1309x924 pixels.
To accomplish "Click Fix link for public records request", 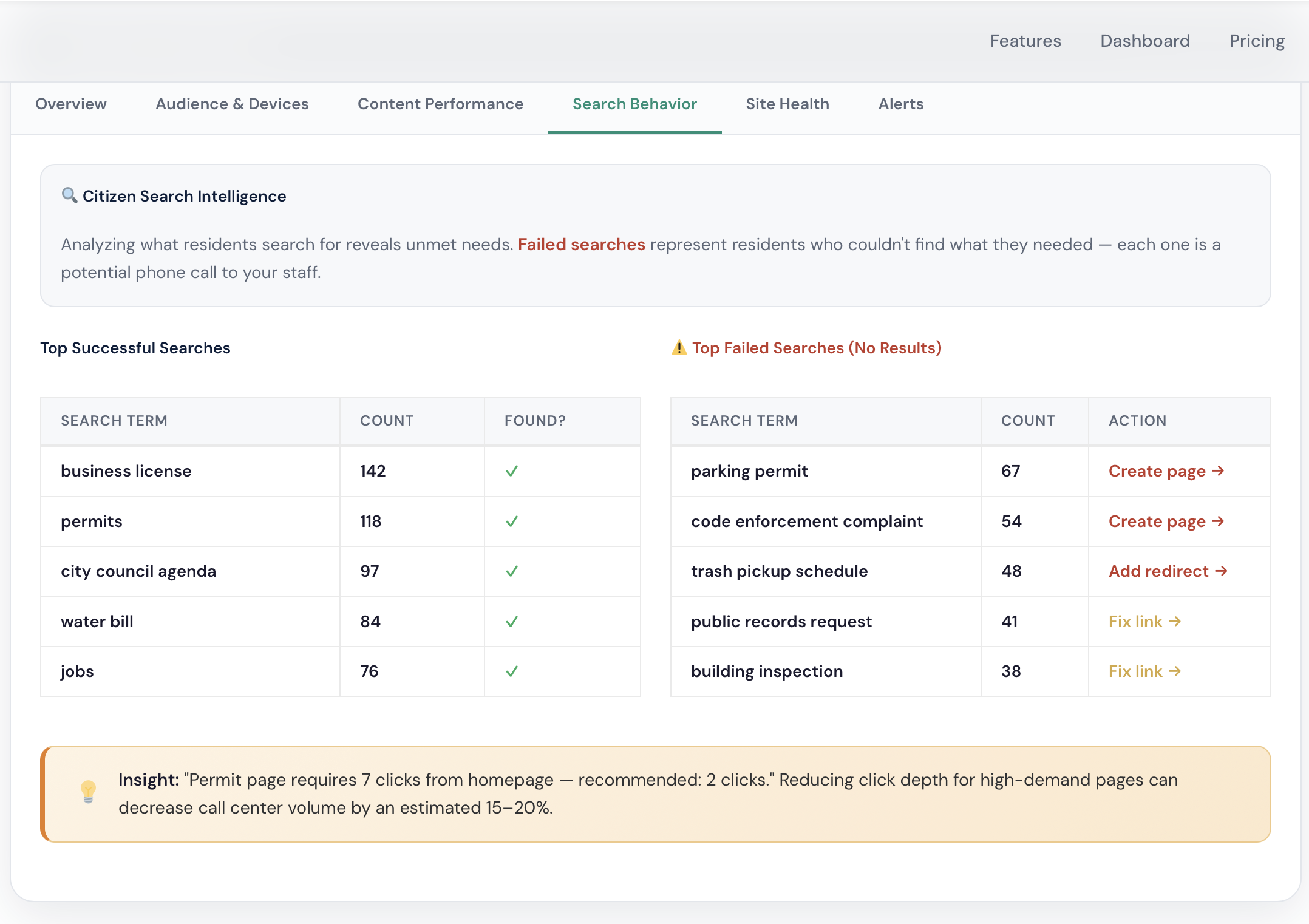I will click(1144, 622).
